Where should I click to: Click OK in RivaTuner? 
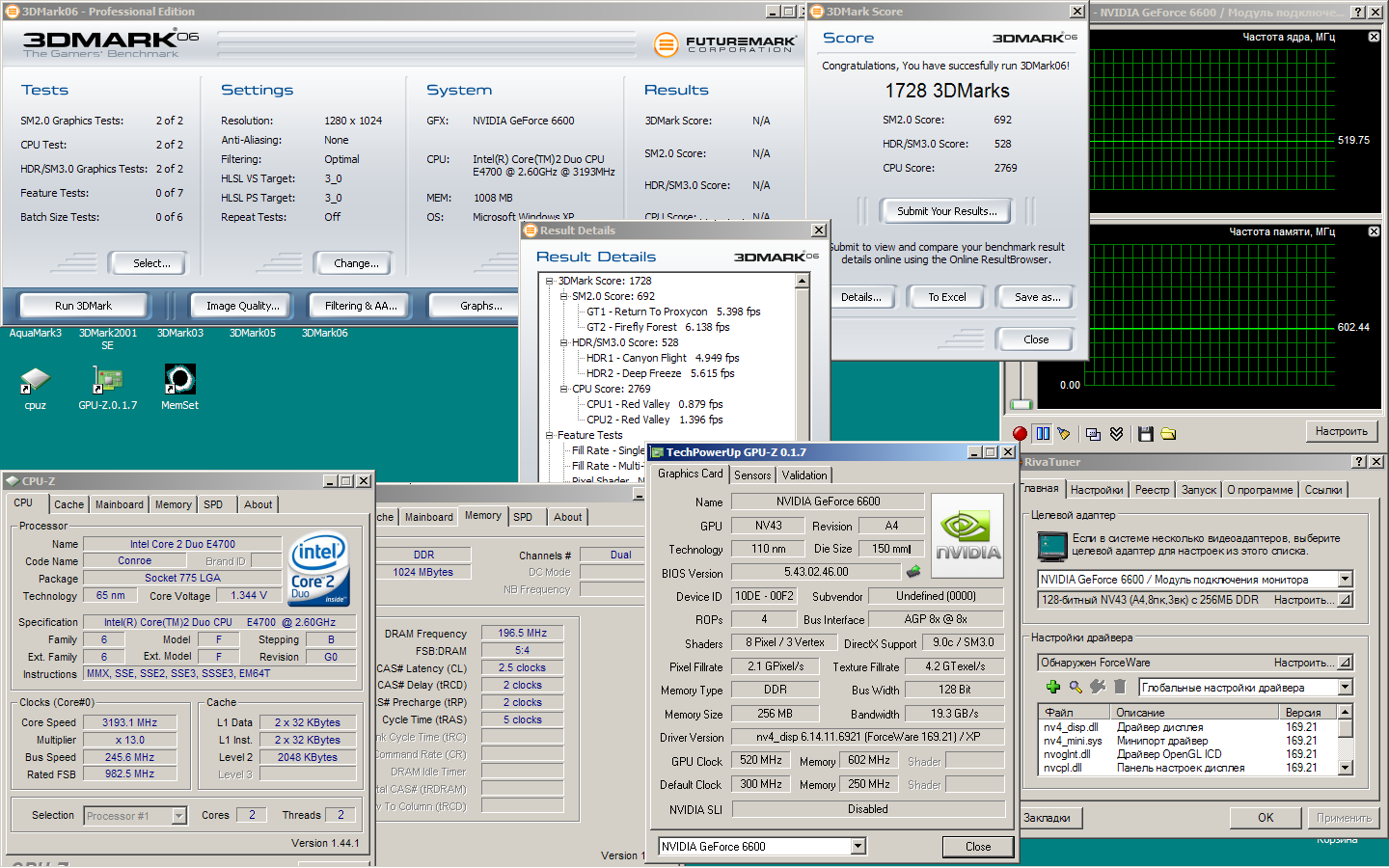point(1266,818)
